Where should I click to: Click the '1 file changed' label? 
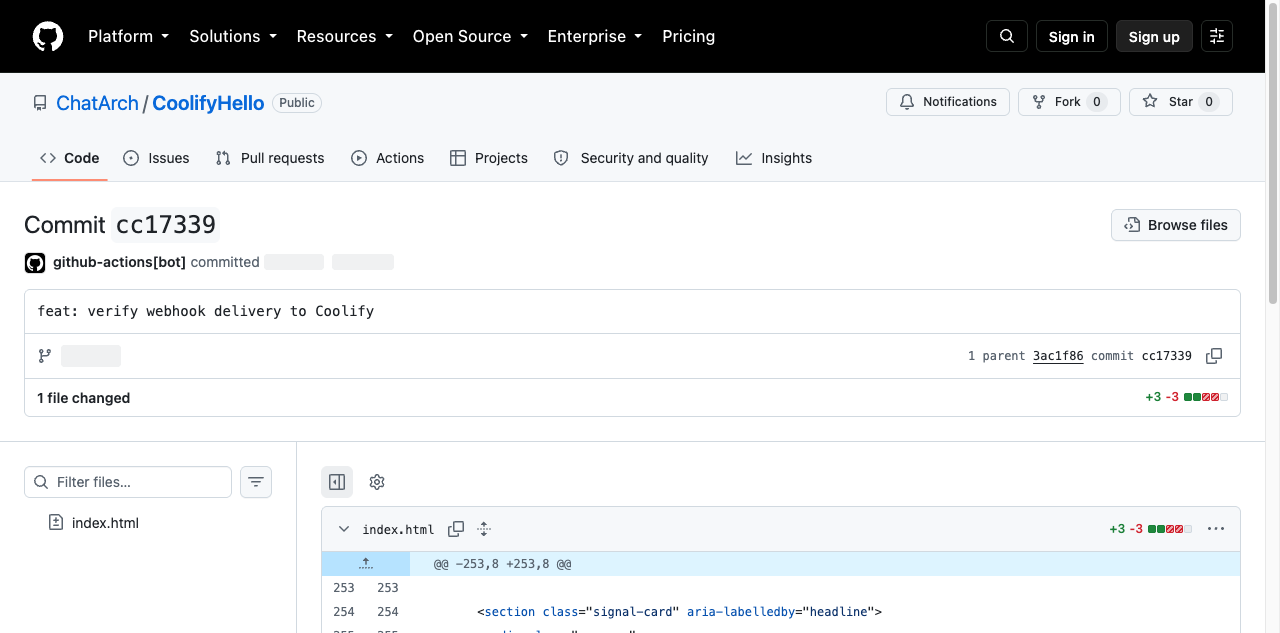(84, 398)
